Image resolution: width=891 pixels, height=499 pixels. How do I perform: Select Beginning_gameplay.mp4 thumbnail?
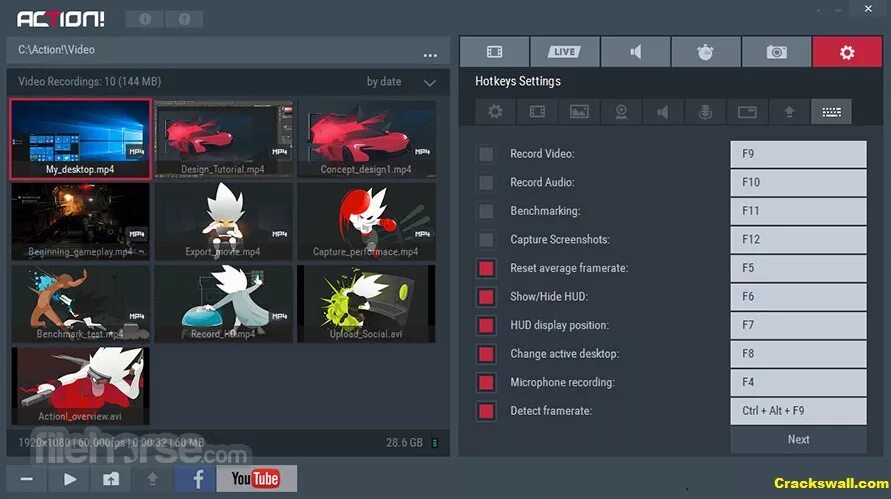81,222
